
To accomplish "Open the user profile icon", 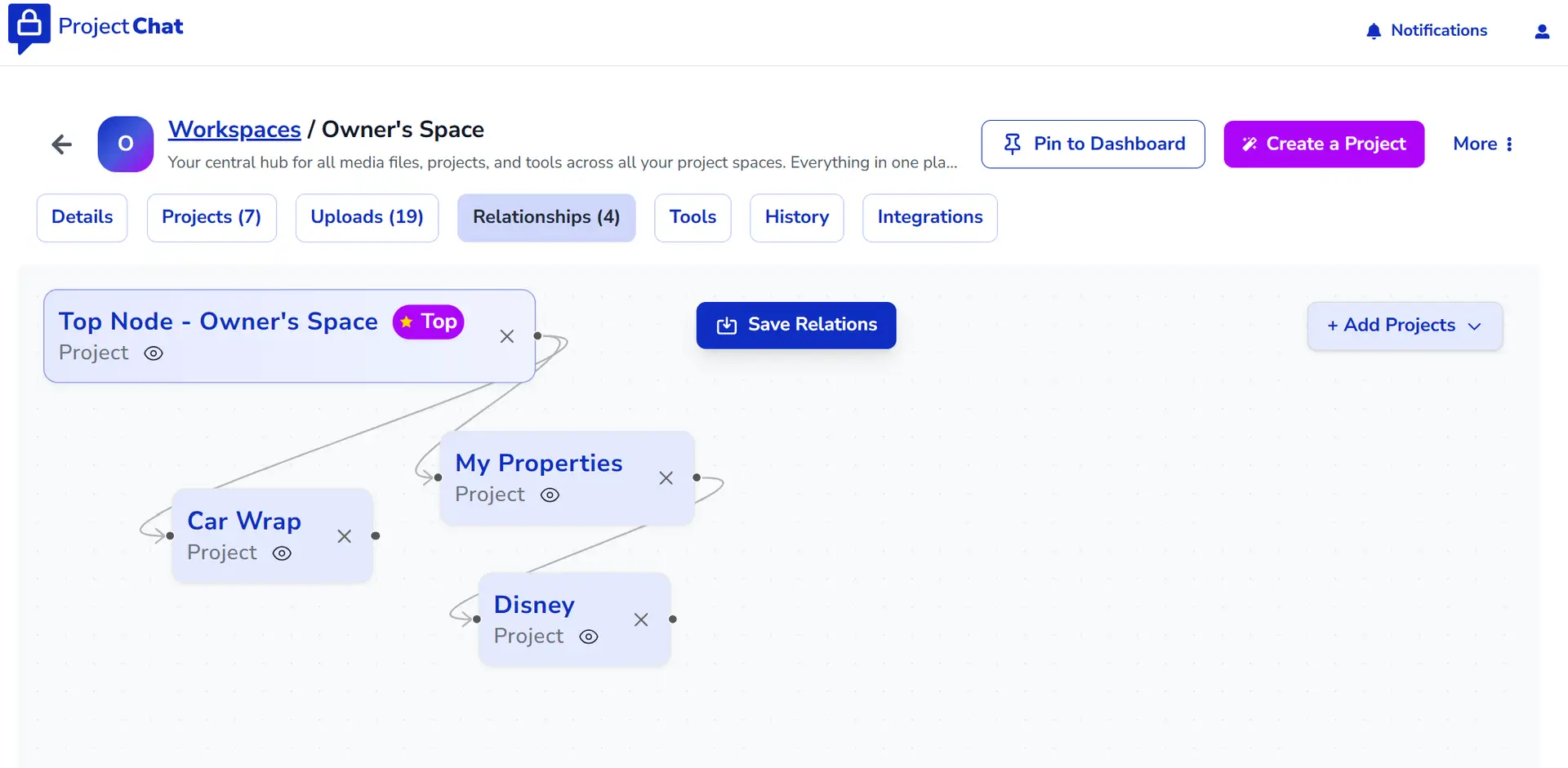I will click(1541, 32).
